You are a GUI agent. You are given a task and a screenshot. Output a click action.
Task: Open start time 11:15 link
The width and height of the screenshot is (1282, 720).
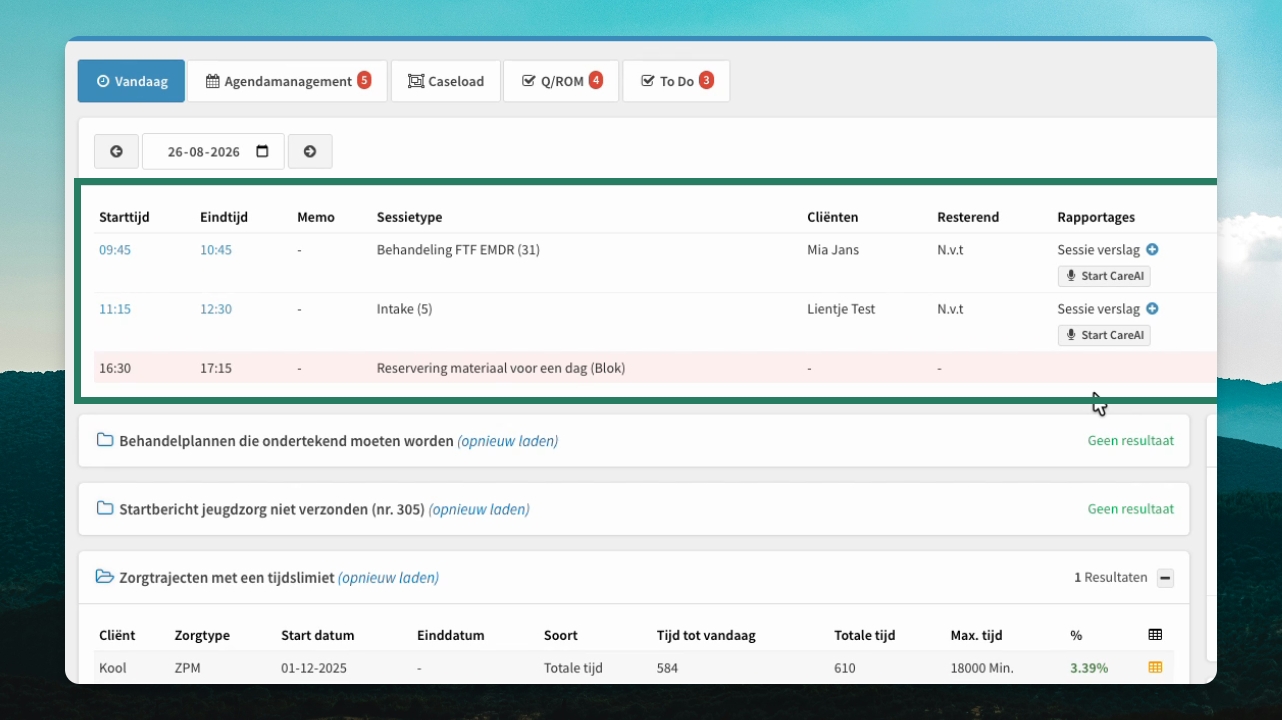point(115,309)
